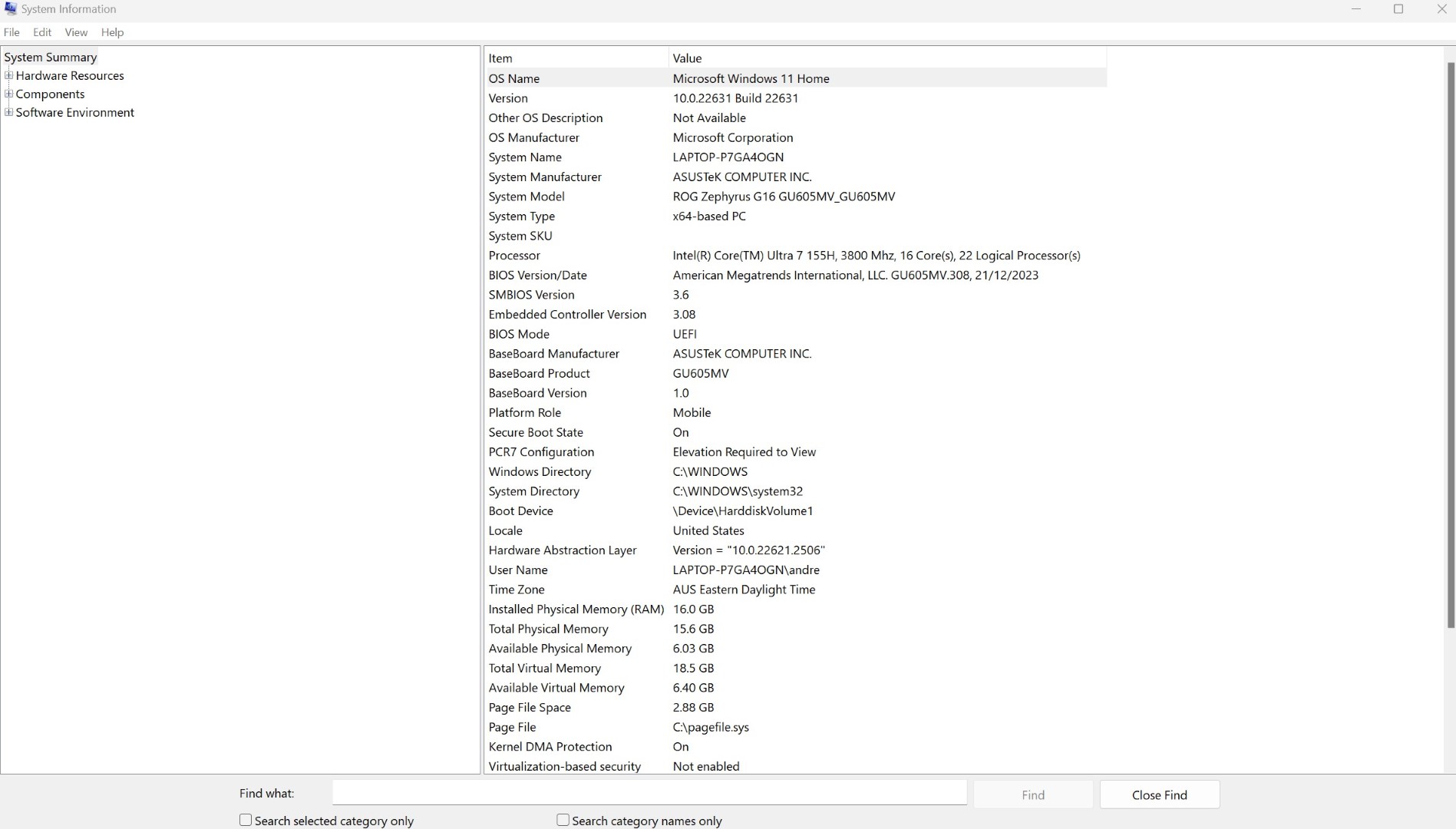Image resolution: width=1456 pixels, height=829 pixels.
Task: Select the Hardware Resources tree item
Action: click(70, 75)
